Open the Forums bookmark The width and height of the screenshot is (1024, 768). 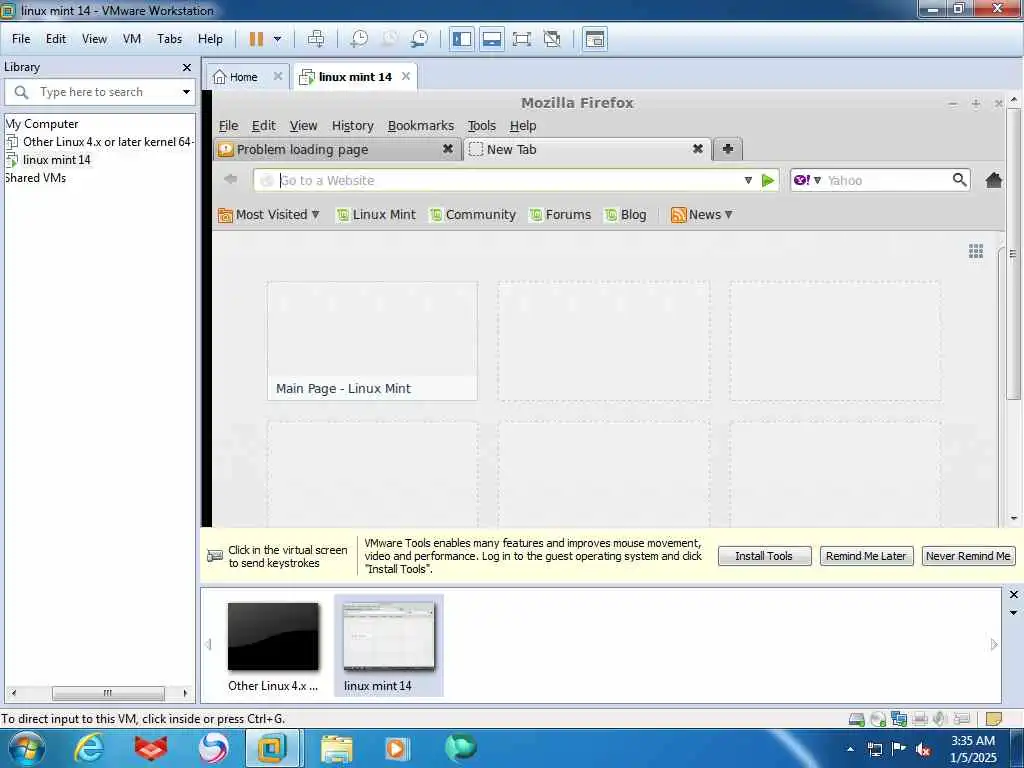pos(560,215)
